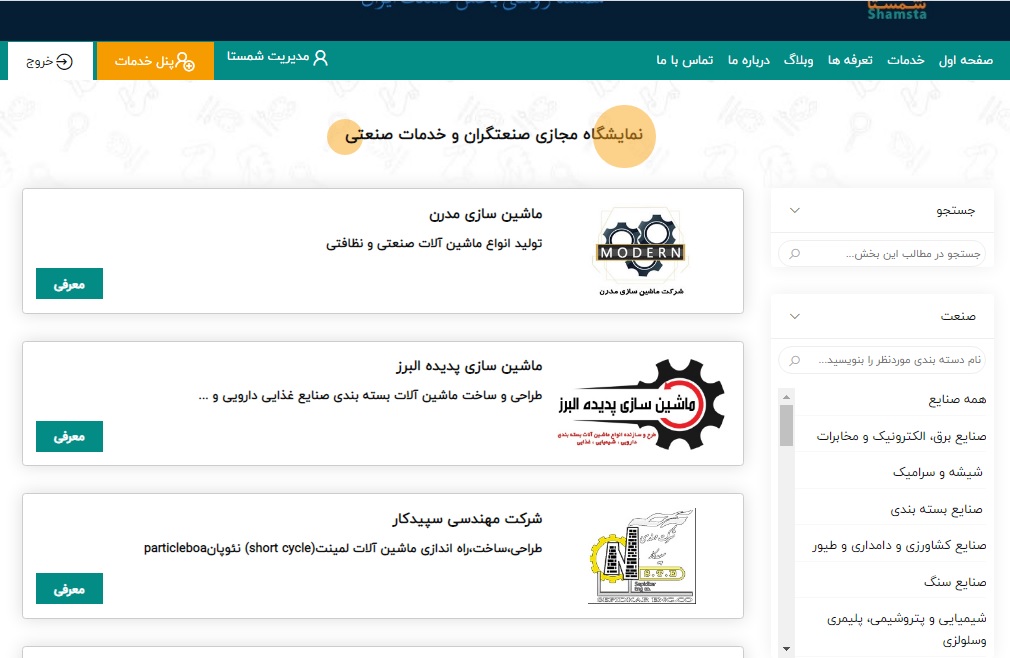This screenshot has width=1010, height=658.
Task: Open the تعرفه ها menu item
Action: tap(850, 61)
